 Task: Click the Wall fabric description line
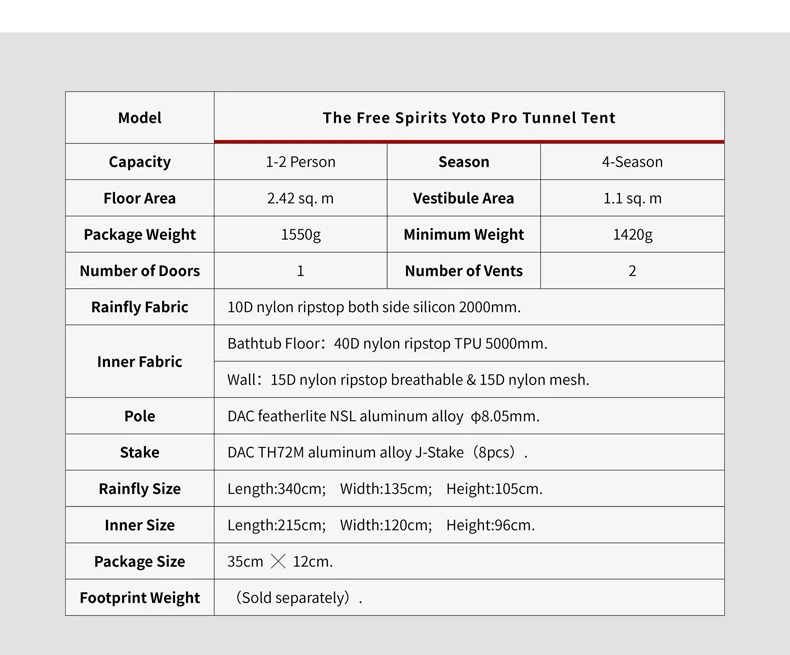408,379
